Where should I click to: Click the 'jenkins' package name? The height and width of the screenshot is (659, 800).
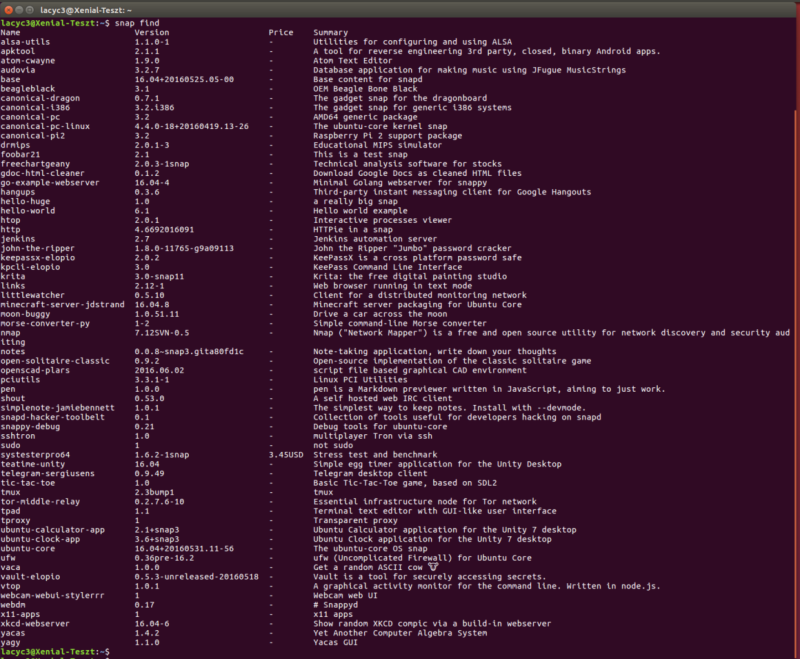click(x=18, y=239)
